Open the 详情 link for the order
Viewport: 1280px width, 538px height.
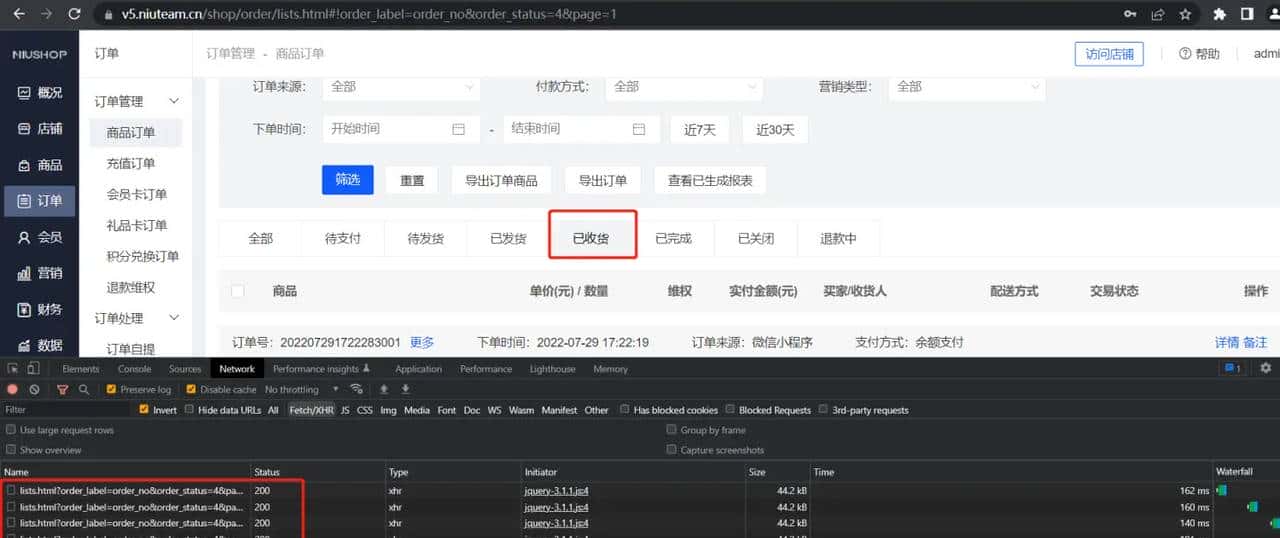(x=1226, y=342)
